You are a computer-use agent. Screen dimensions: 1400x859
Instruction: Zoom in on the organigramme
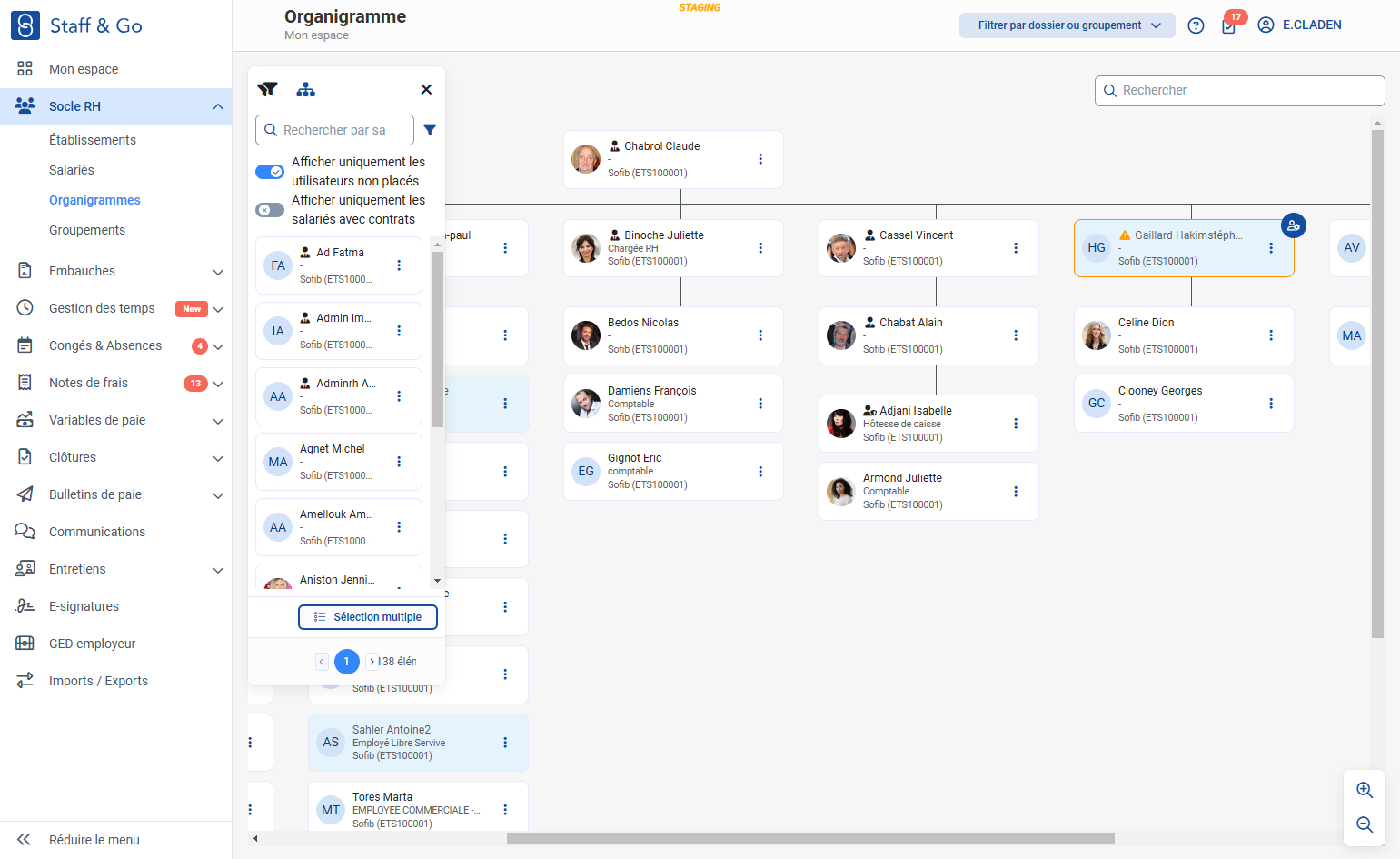pos(1365,790)
